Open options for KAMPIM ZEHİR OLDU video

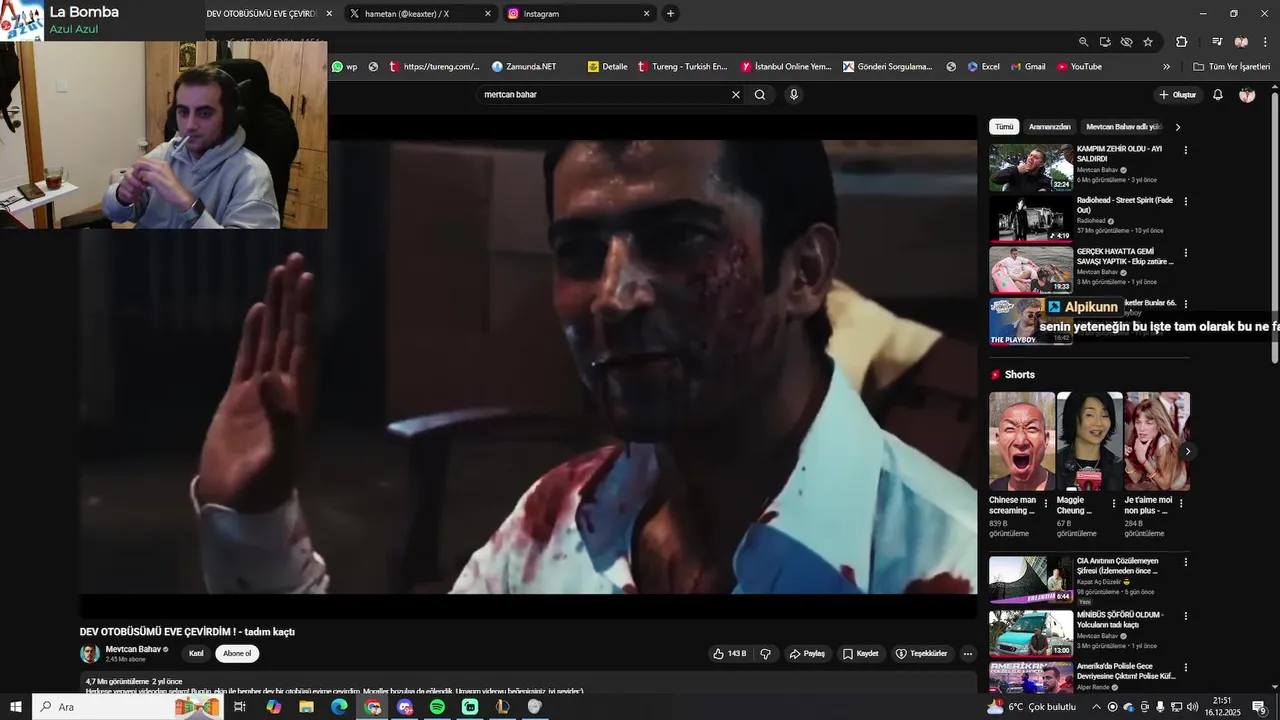point(1186,150)
